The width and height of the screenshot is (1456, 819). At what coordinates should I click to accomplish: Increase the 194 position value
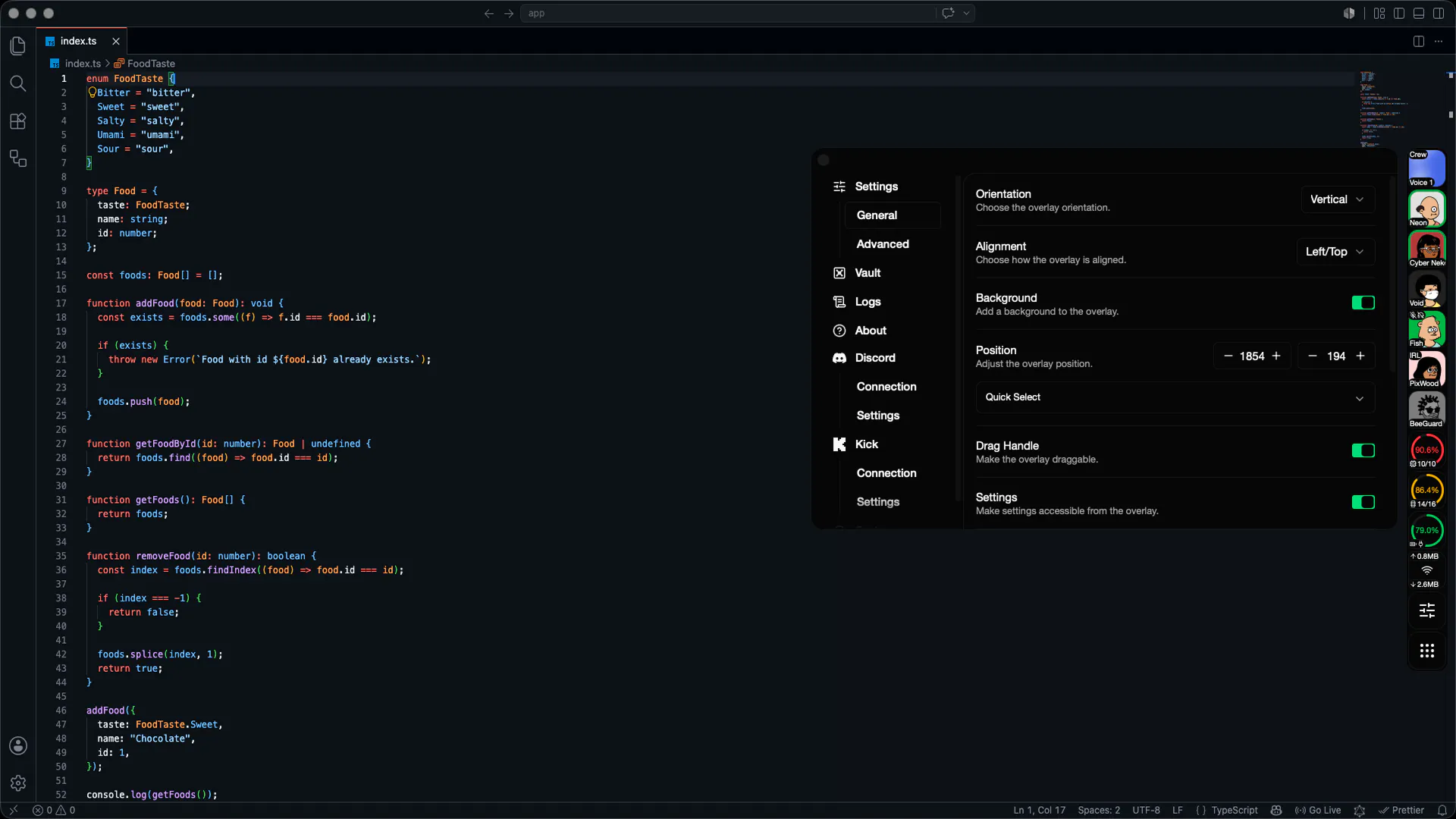pyautogui.click(x=1360, y=356)
